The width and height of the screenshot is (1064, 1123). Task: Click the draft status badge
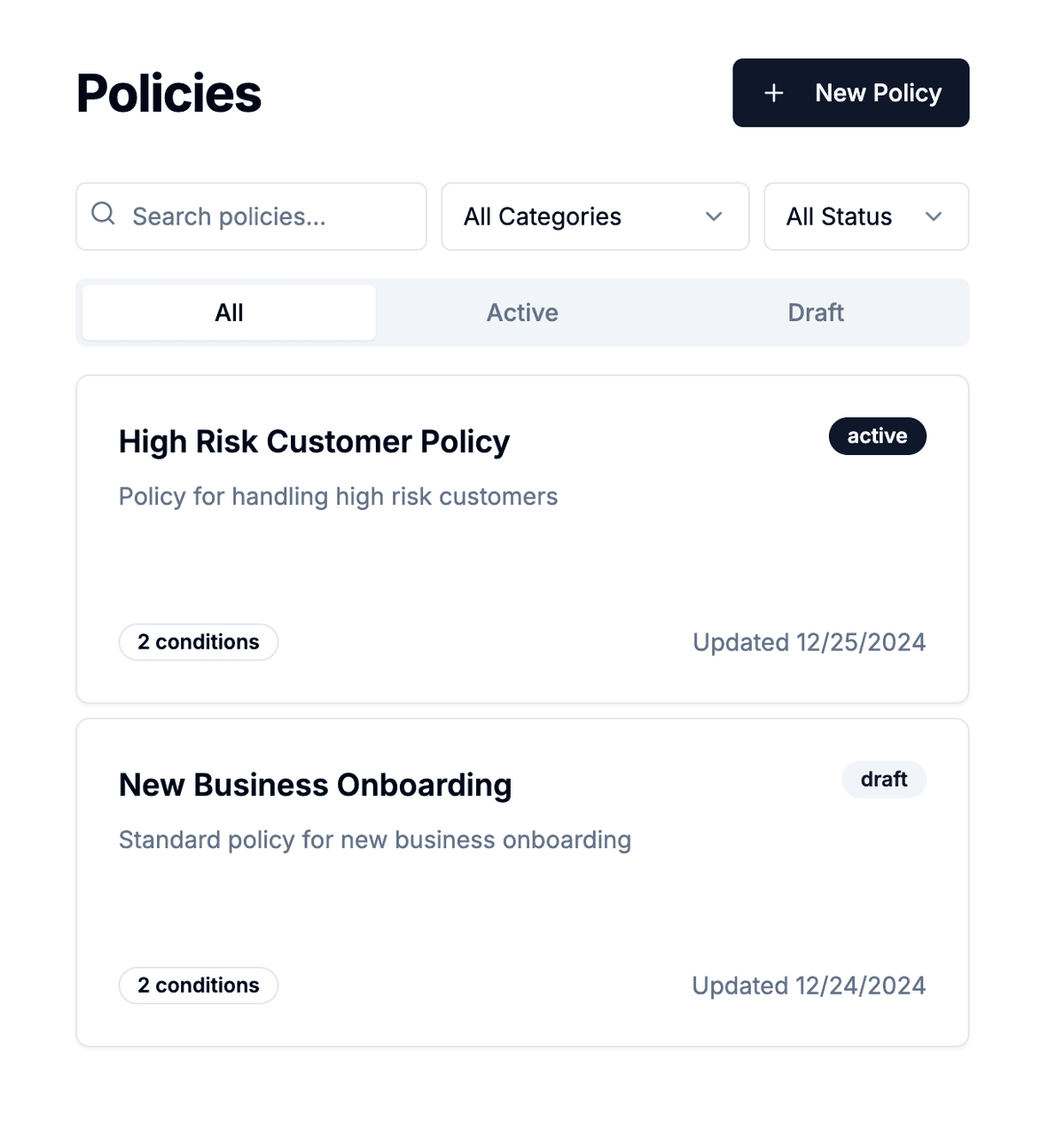click(x=883, y=779)
